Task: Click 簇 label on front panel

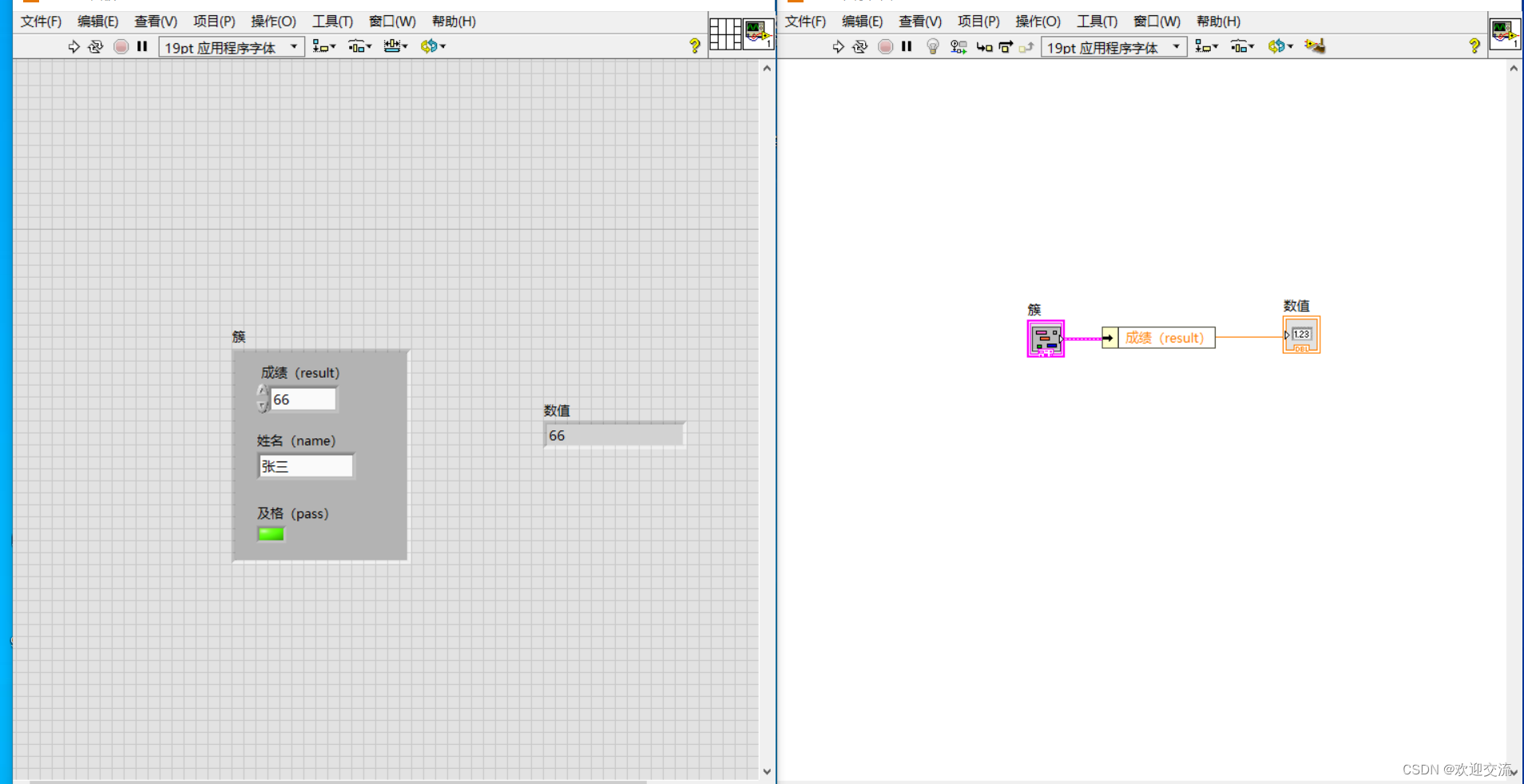Action: 239,337
